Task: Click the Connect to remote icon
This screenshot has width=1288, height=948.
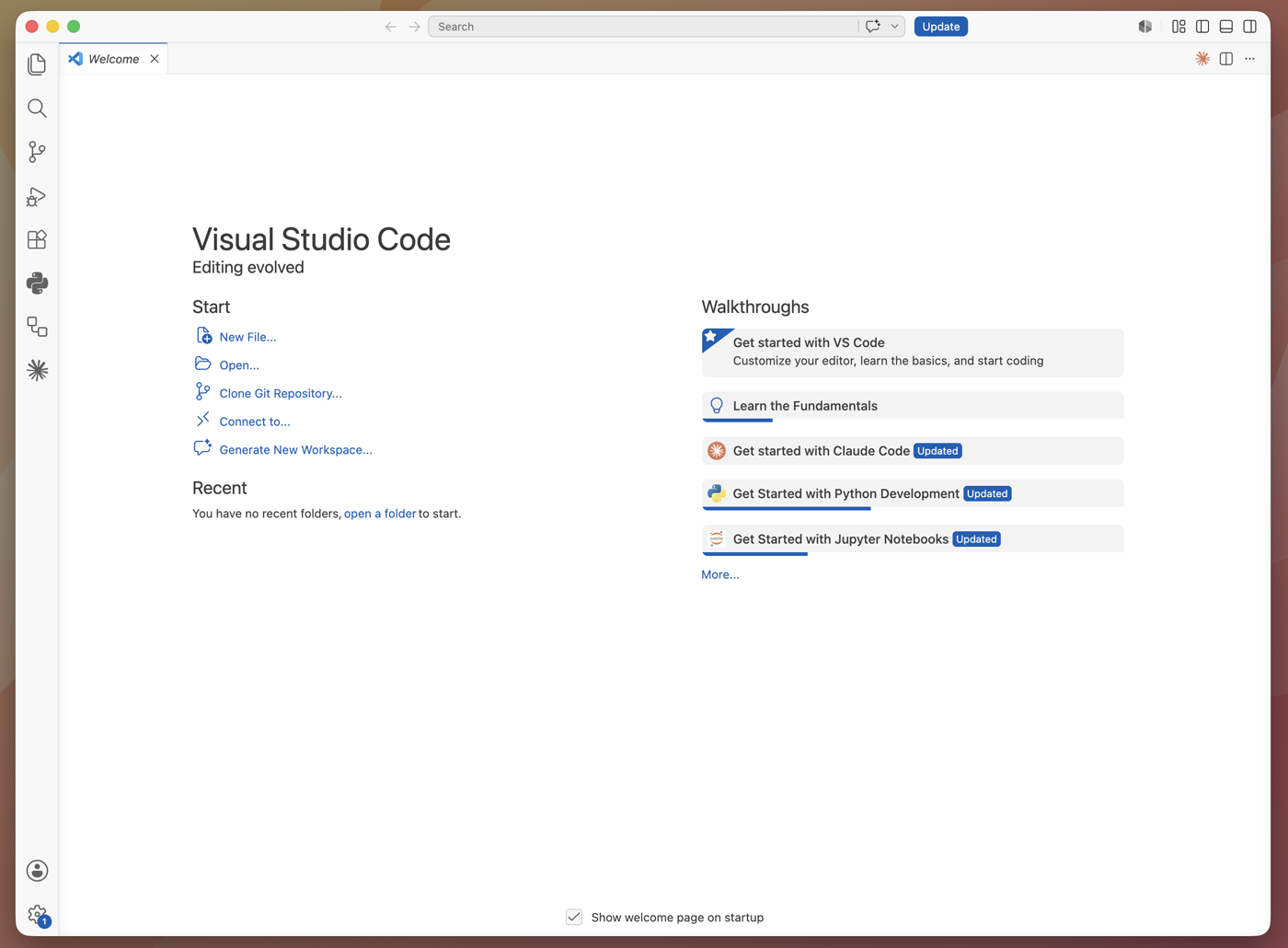Action: coord(203,420)
